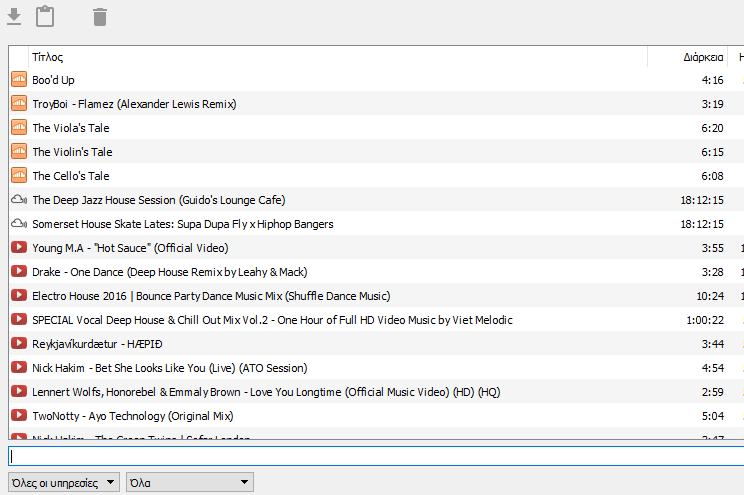Click Mixcloud icon beside Somerset House Skate Lates

pos(19,223)
